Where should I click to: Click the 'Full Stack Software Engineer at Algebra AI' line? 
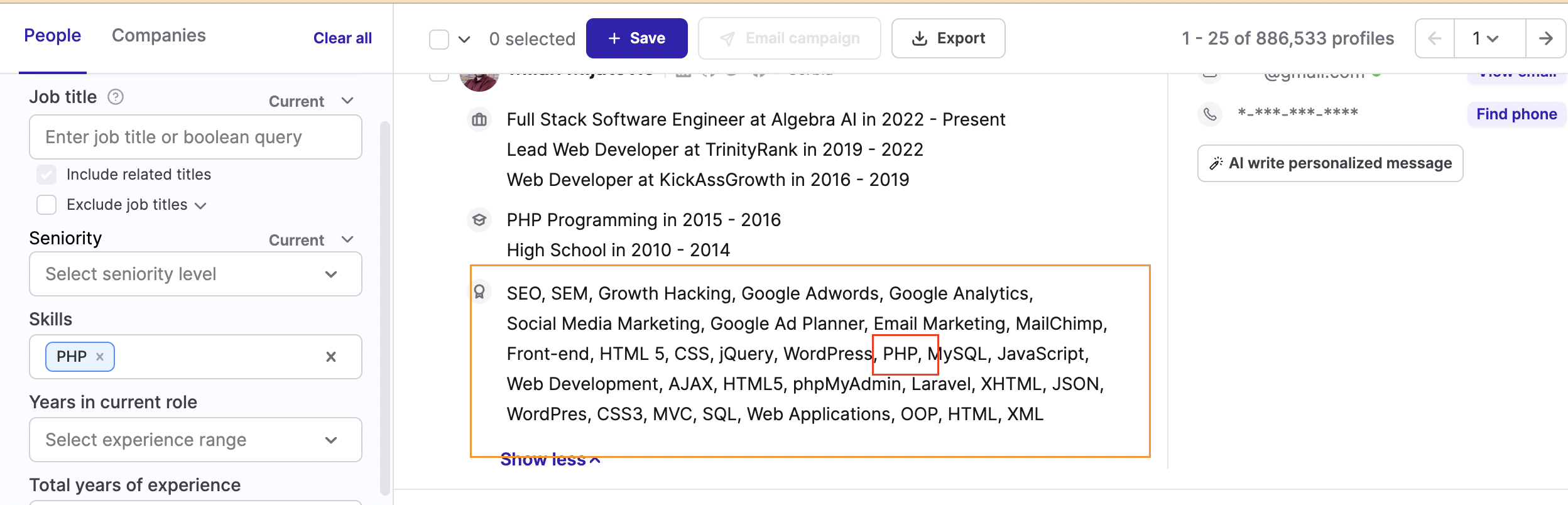(756, 119)
